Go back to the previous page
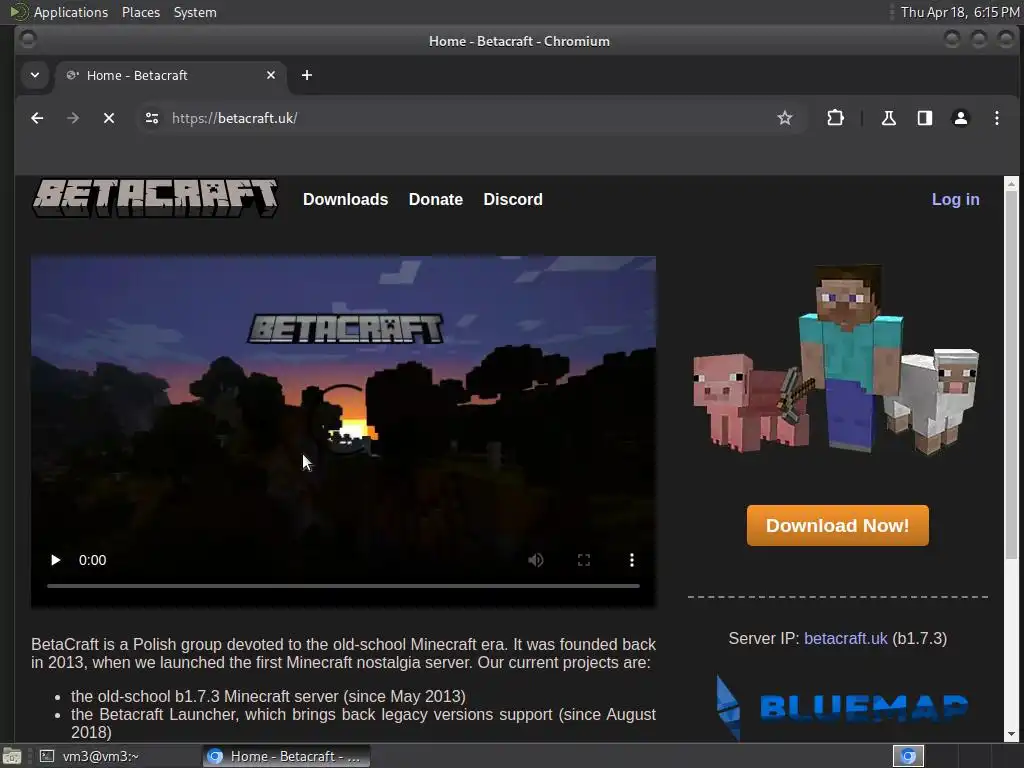Viewport: 1024px width, 768px height. click(37, 118)
